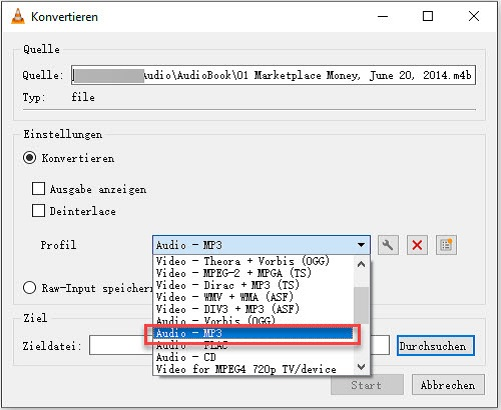Click scroll-up arrow in profile list
Screen dimensions: 501x410
pyautogui.click(x=361, y=265)
